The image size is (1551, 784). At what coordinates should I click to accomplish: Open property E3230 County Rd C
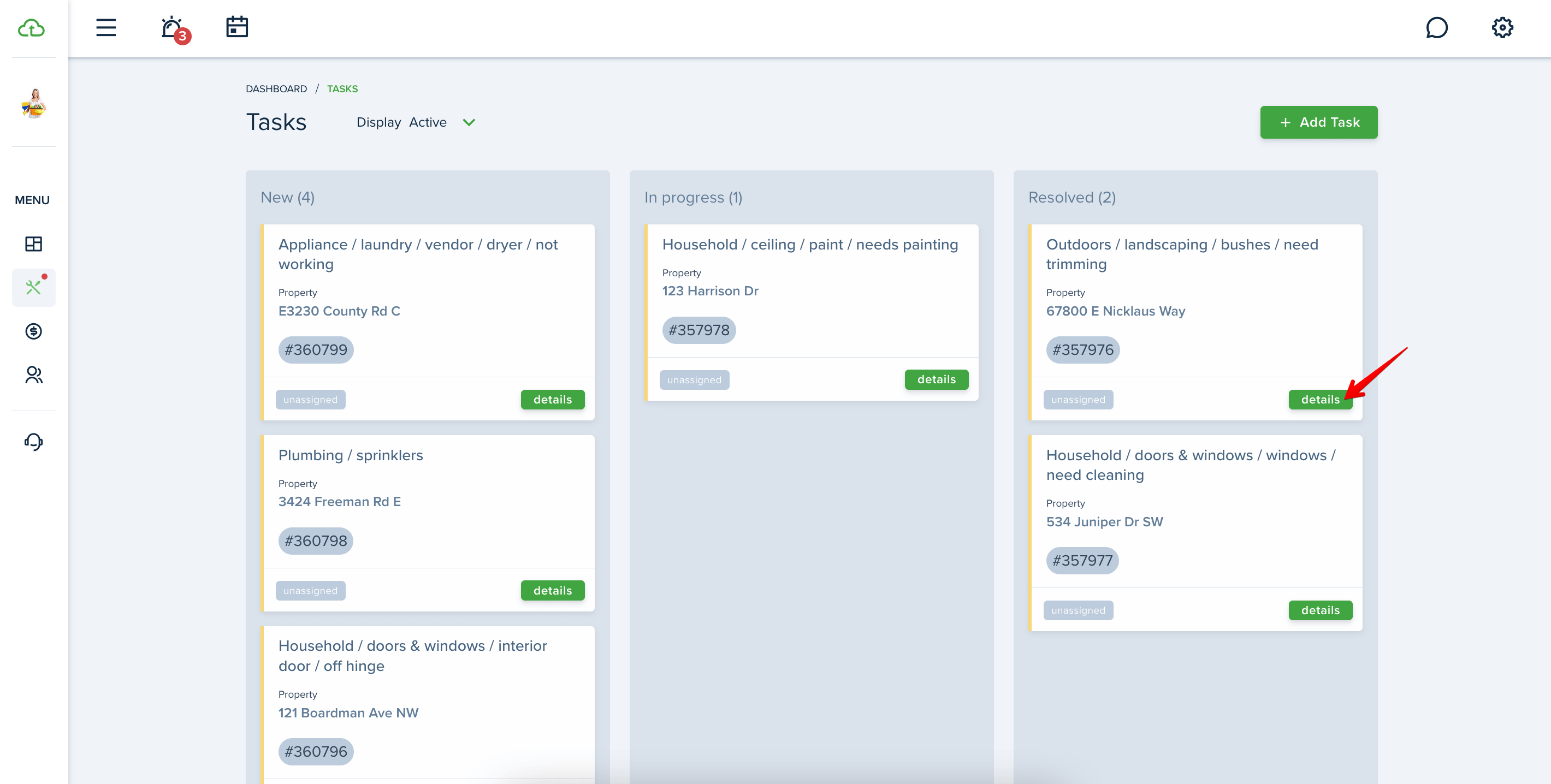point(339,311)
